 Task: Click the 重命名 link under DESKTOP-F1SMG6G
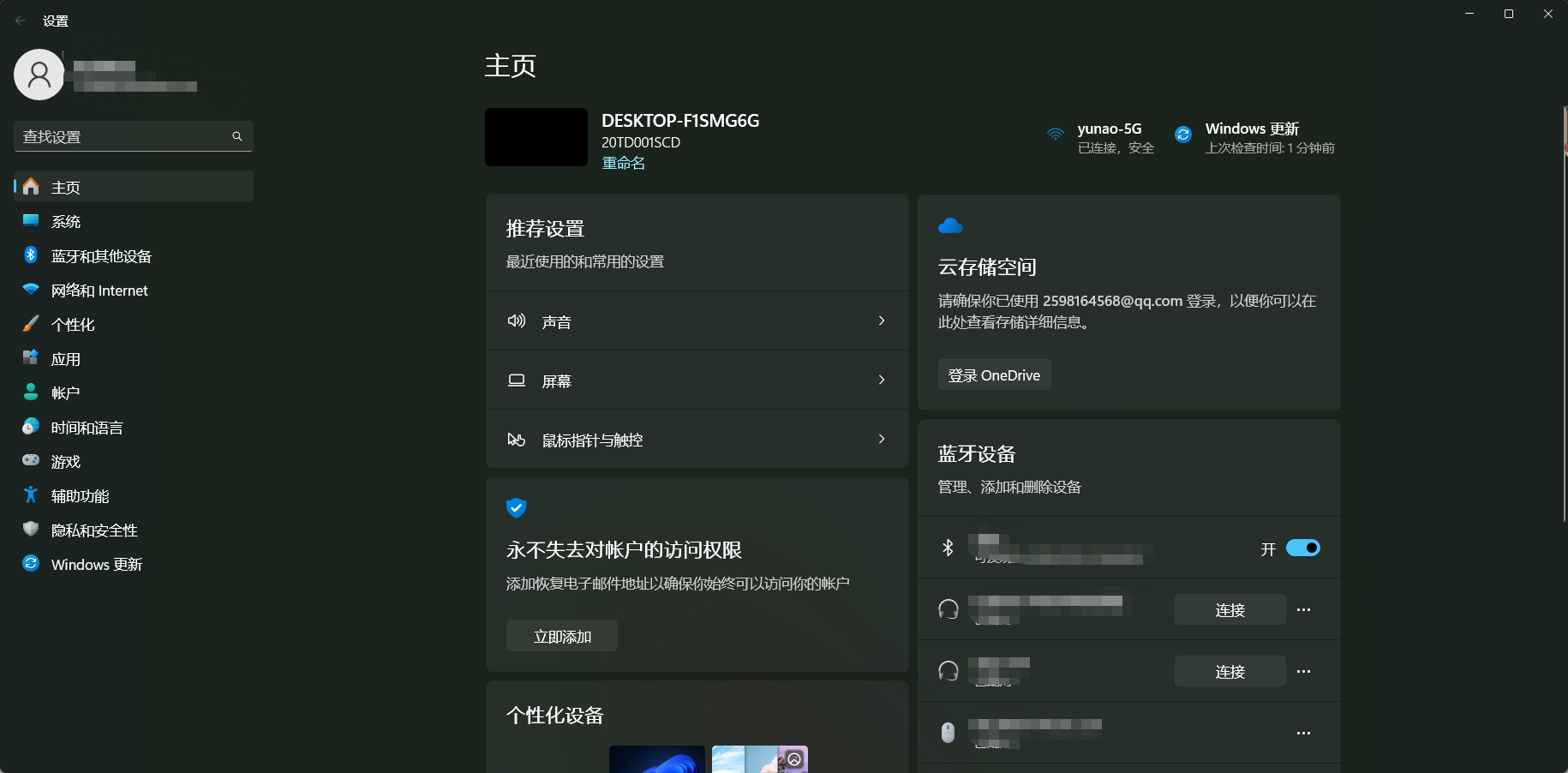point(623,162)
